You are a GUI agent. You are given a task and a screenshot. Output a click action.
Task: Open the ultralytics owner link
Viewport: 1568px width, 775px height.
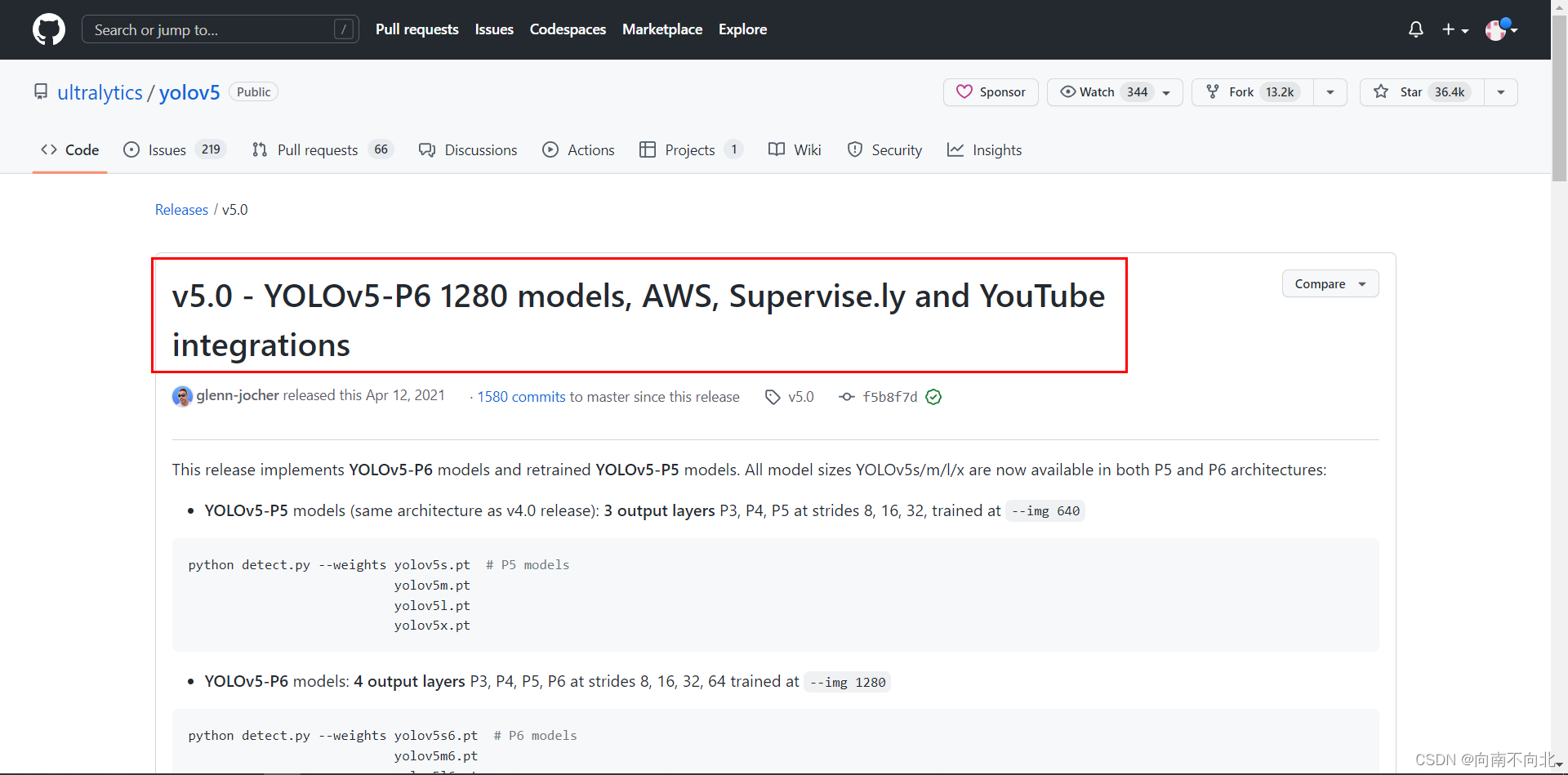point(100,92)
